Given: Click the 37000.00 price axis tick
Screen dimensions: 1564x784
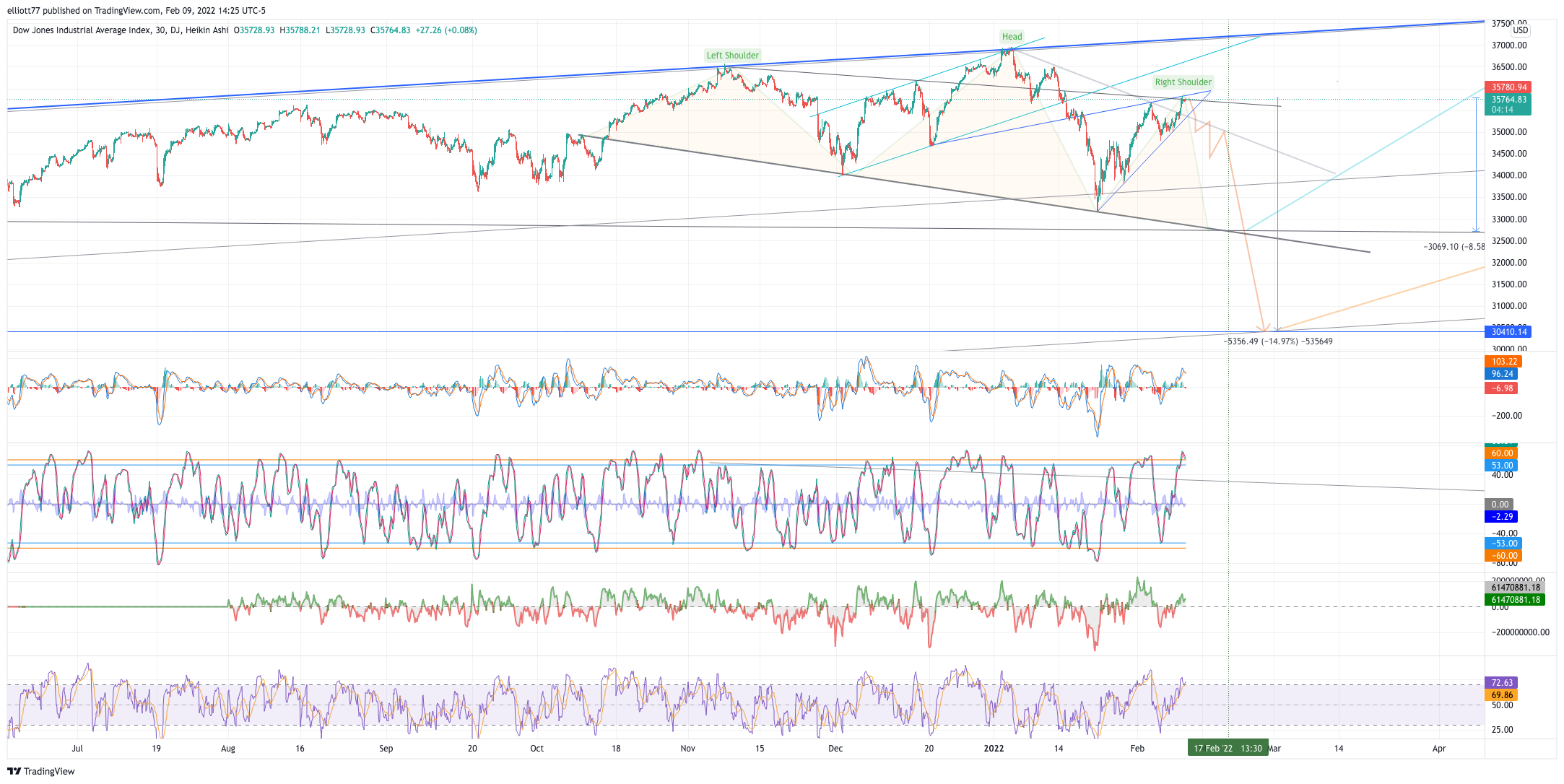Looking at the screenshot, I should click(1509, 45).
